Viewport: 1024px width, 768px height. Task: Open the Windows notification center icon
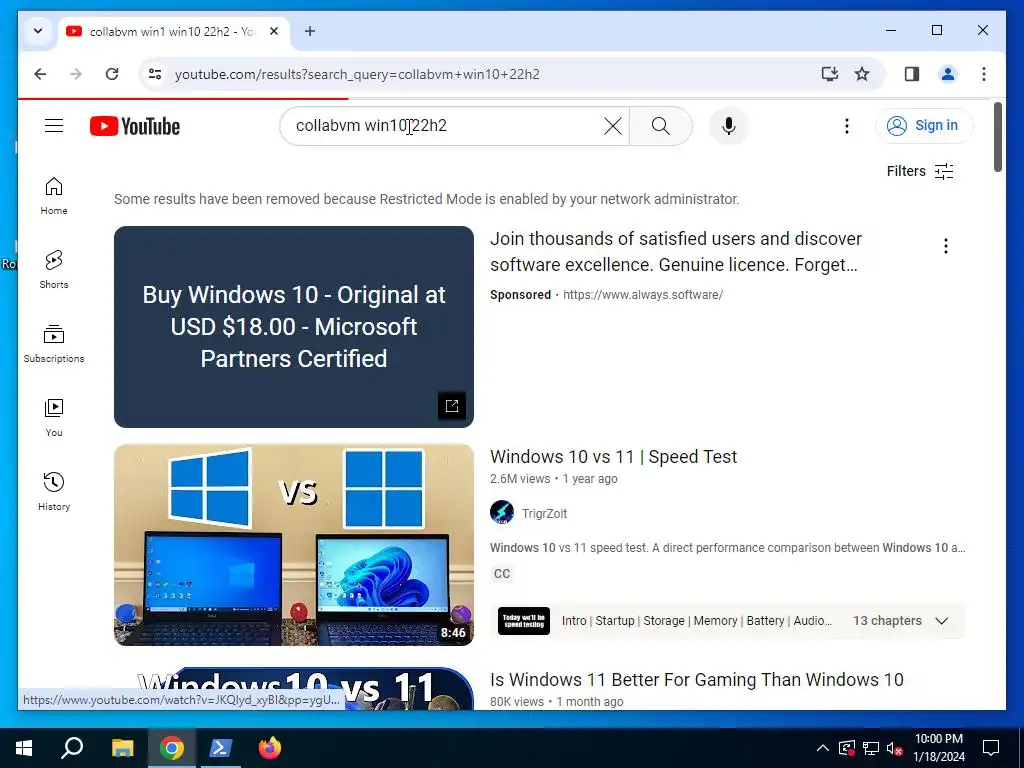click(991, 748)
